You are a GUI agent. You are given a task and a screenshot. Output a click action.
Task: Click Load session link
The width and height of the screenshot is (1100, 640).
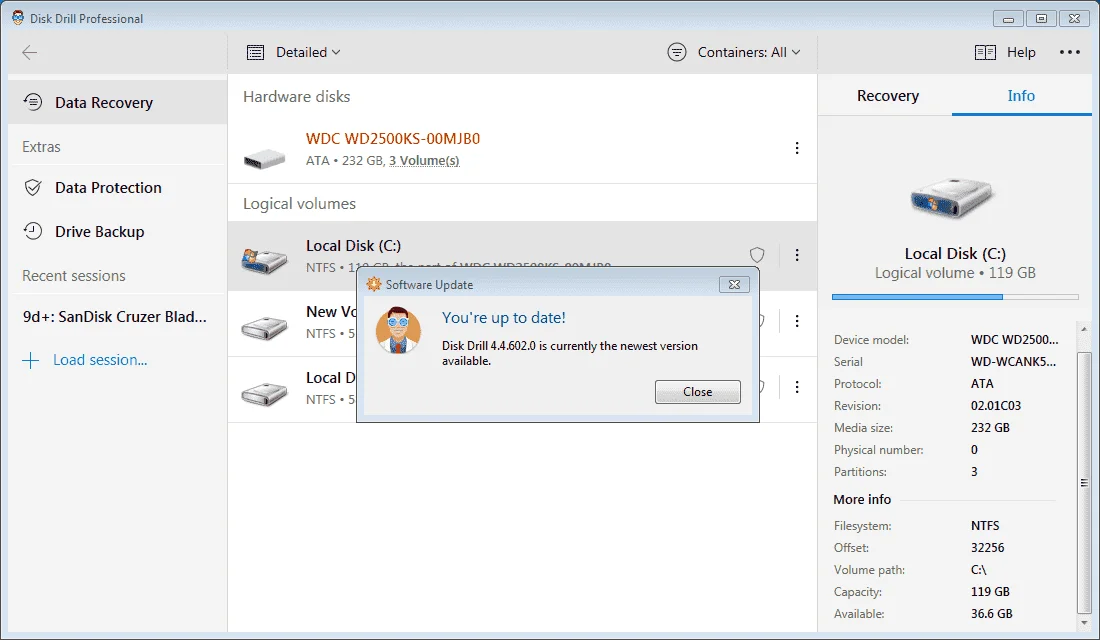coord(100,360)
